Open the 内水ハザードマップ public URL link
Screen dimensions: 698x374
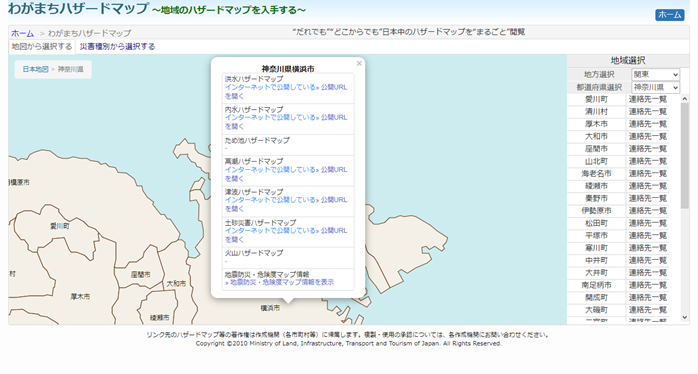tap(286, 122)
